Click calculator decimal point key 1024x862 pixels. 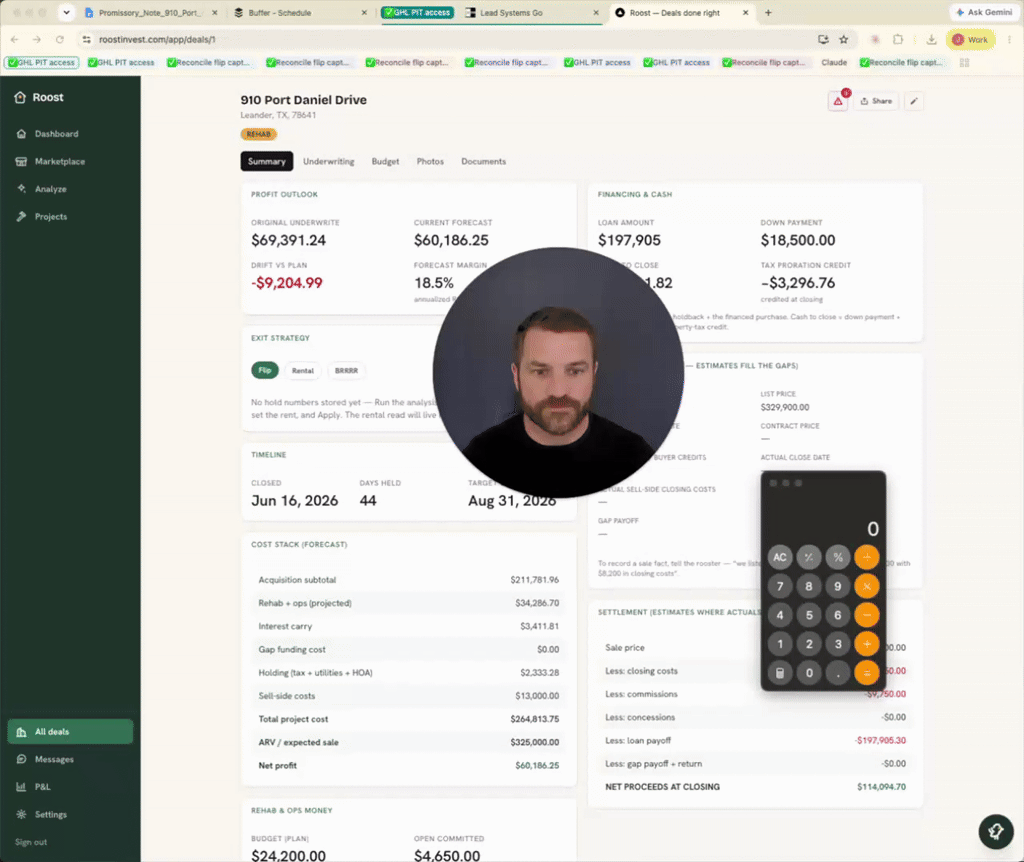click(838, 673)
